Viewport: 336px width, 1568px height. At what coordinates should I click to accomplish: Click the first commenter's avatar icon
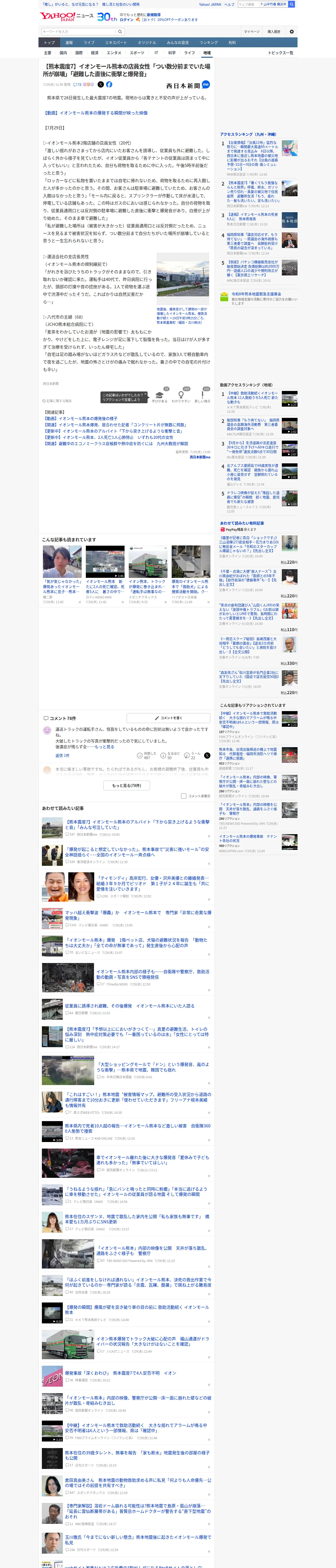[47, 730]
